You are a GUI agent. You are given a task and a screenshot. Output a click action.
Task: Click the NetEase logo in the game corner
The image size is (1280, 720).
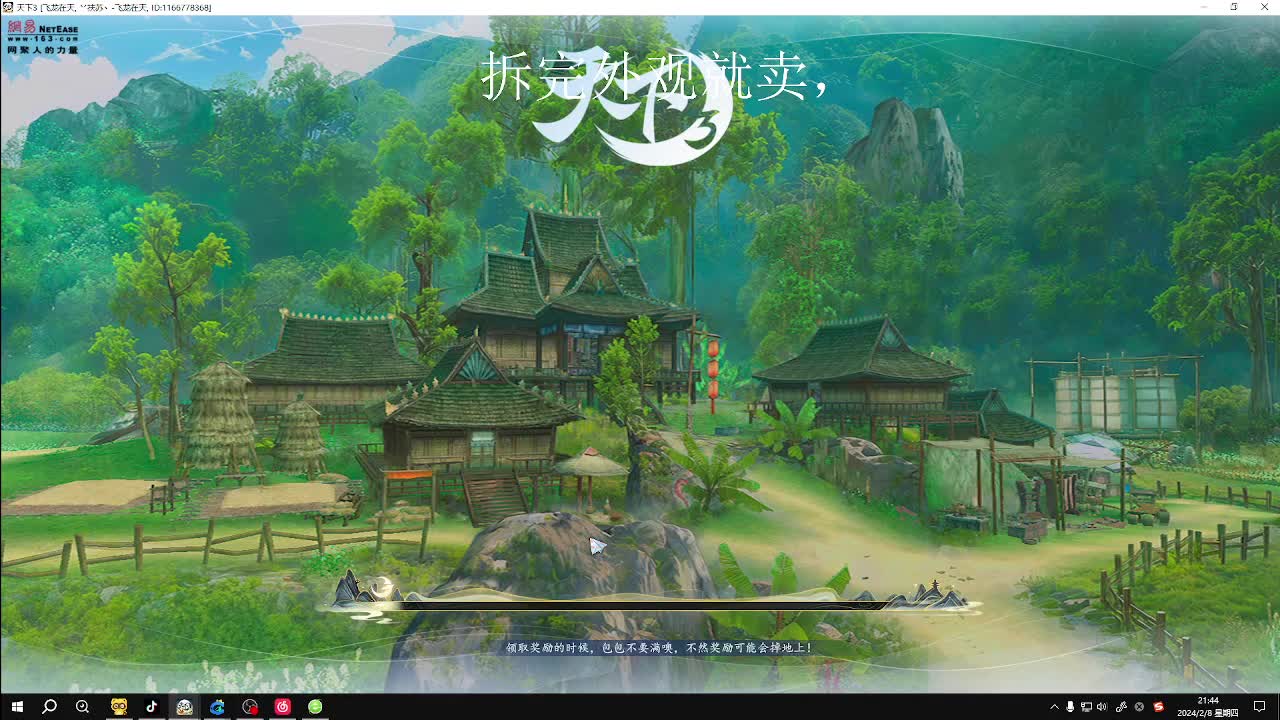[x=42, y=37]
